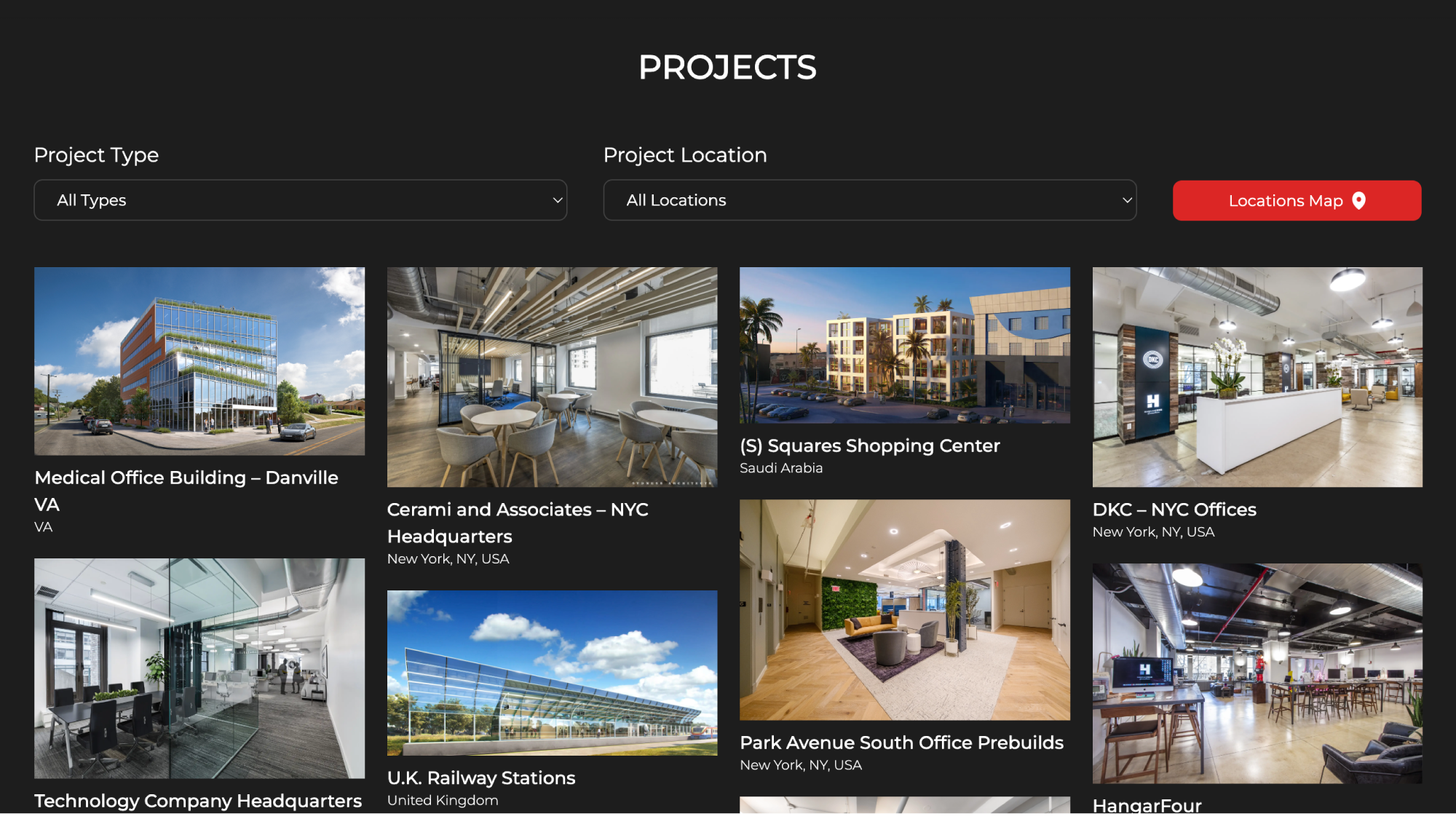
Task: Open Park Avenue South Office Prebuilds photo
Action: [x=904, y=609]
